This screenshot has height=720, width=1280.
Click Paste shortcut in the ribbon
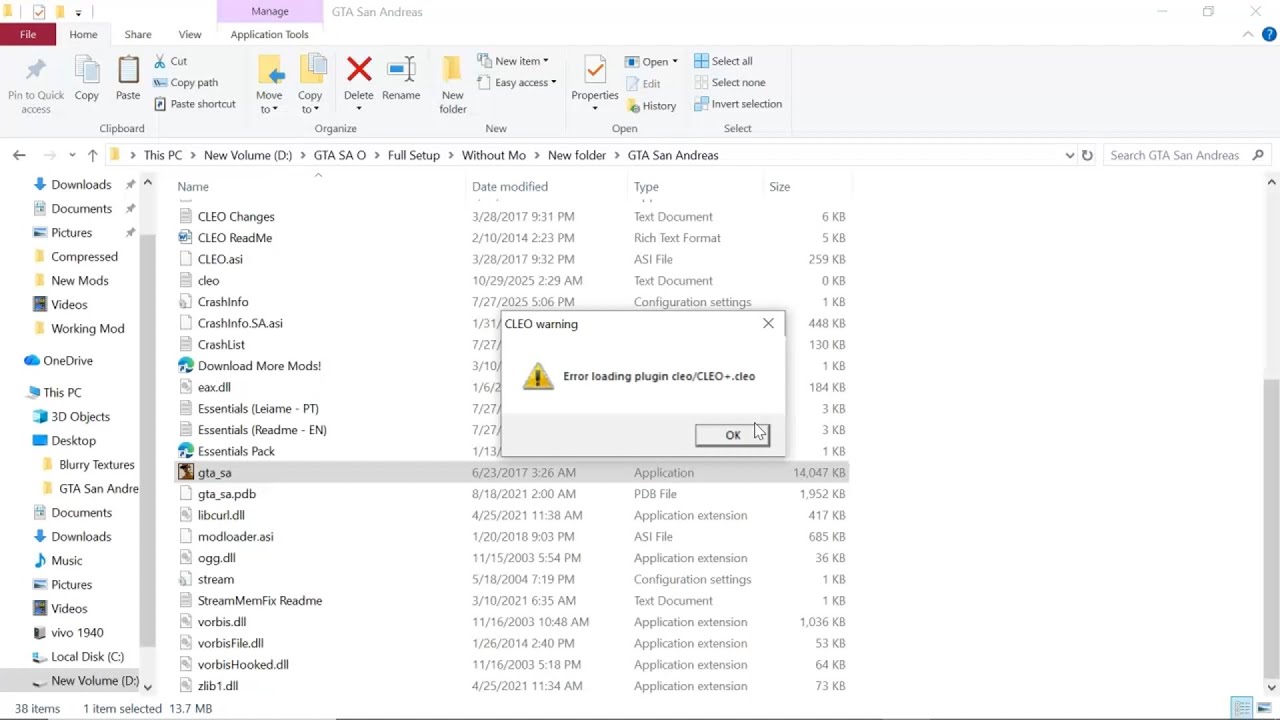[x=195, y=104]
